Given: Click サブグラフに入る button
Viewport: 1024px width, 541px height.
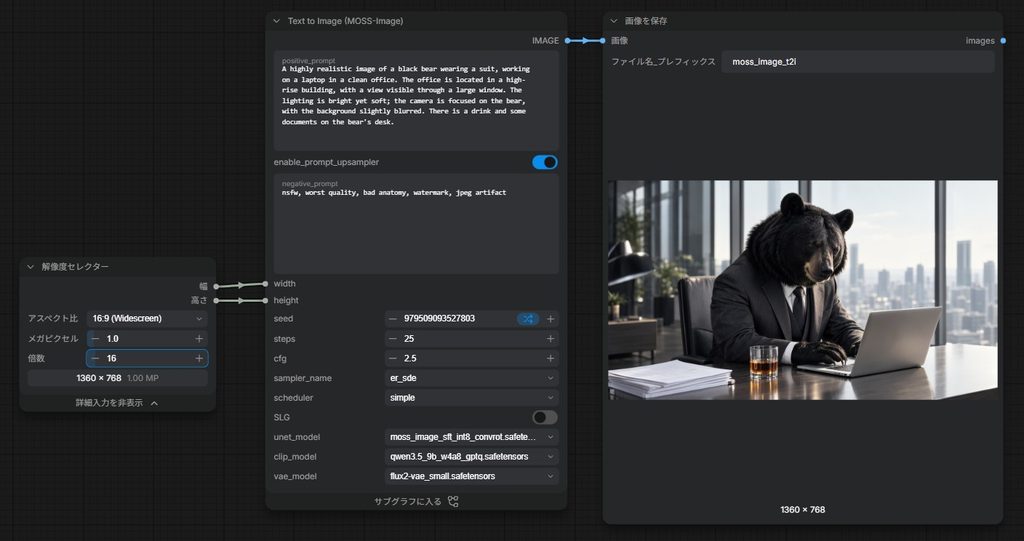Looking at the screenshot, I should point(416,502).
